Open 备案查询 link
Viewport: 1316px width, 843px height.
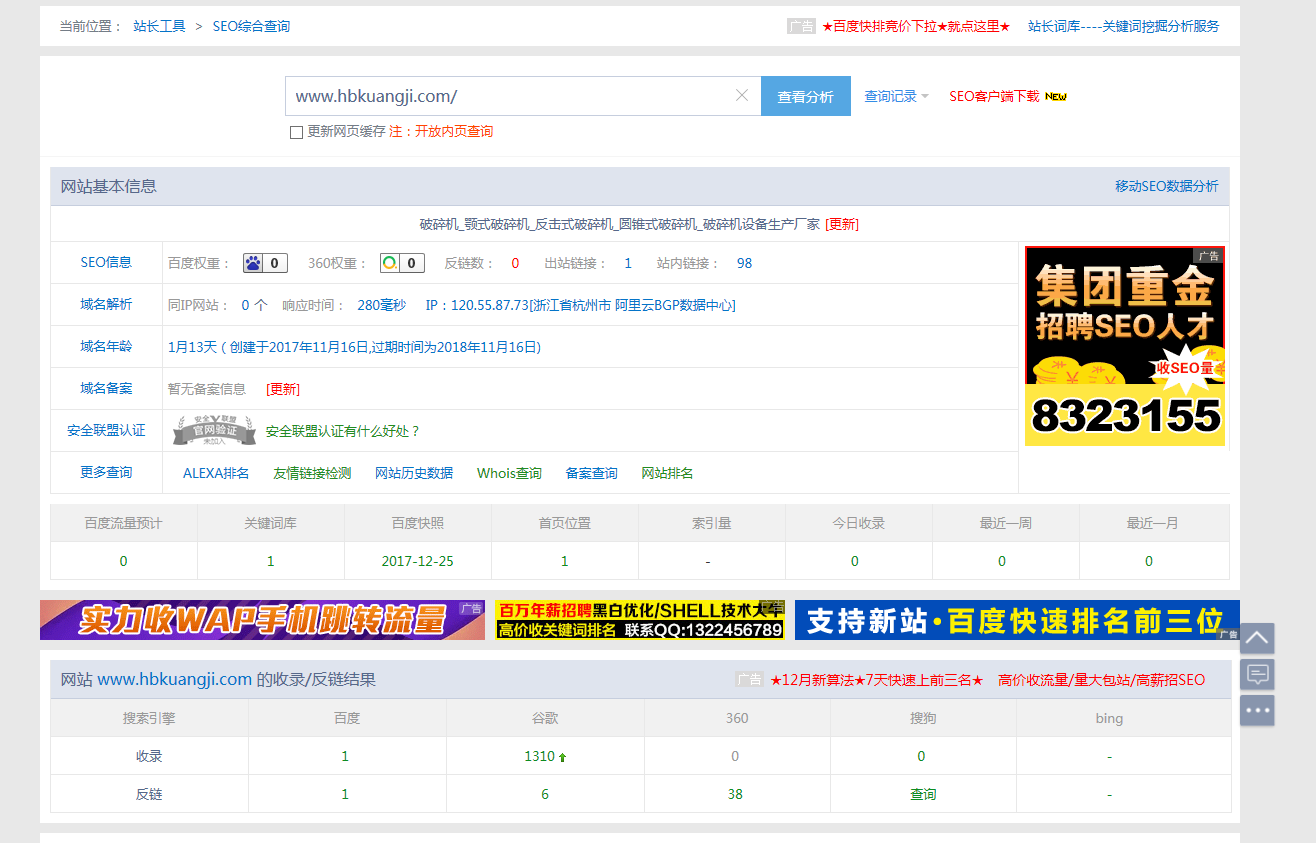coord(591,473)
